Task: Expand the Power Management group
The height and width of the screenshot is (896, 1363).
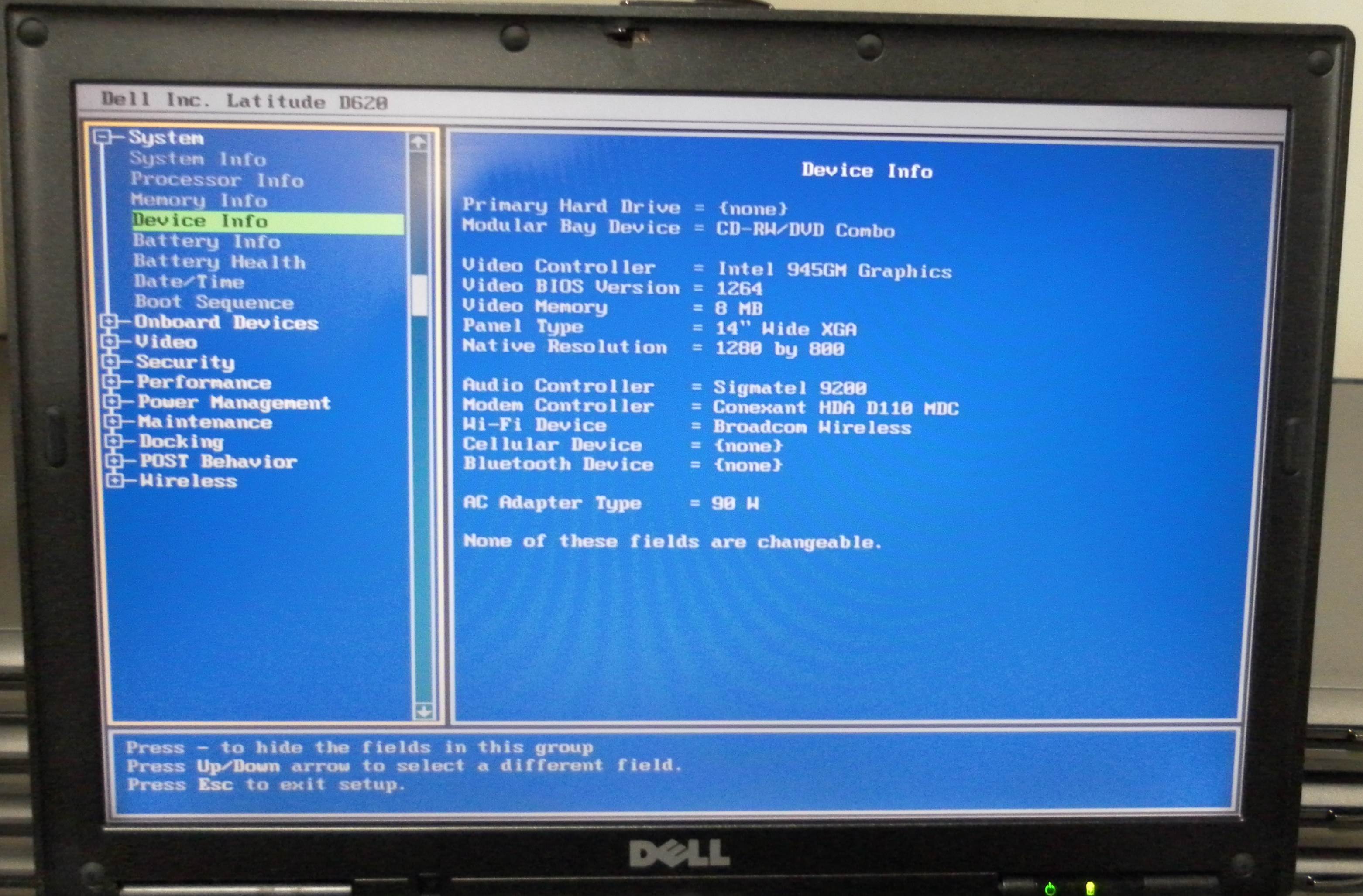Action: (112, 402)
